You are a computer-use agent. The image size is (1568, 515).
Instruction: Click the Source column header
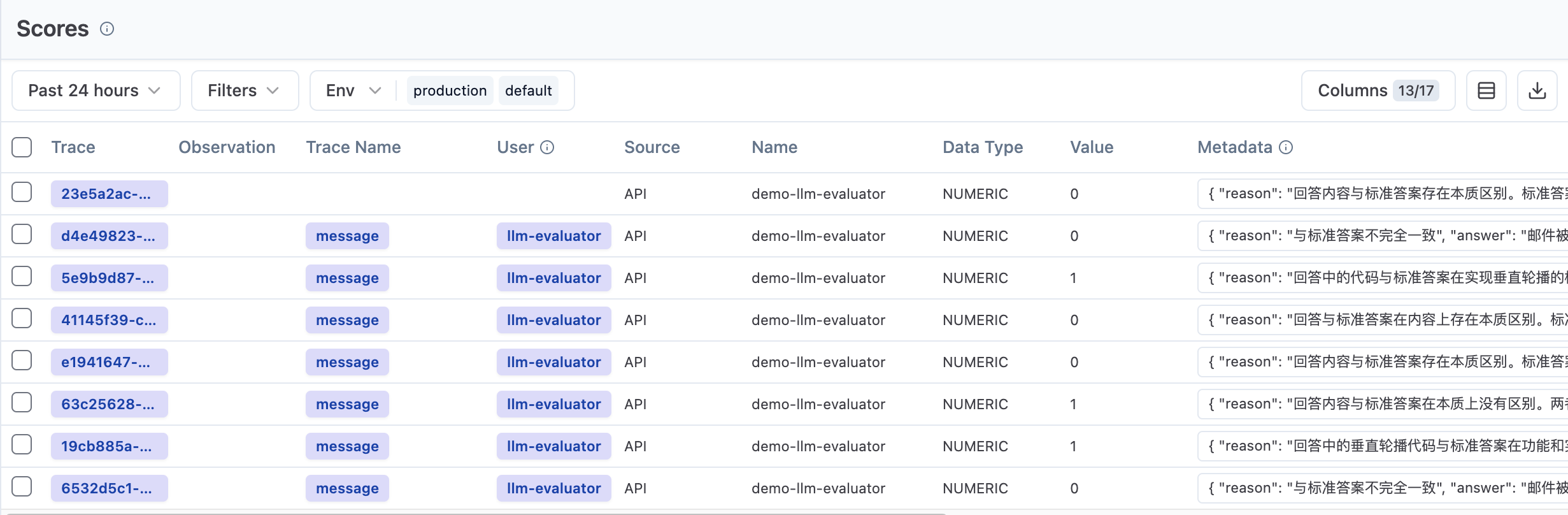tap(652, 147)
